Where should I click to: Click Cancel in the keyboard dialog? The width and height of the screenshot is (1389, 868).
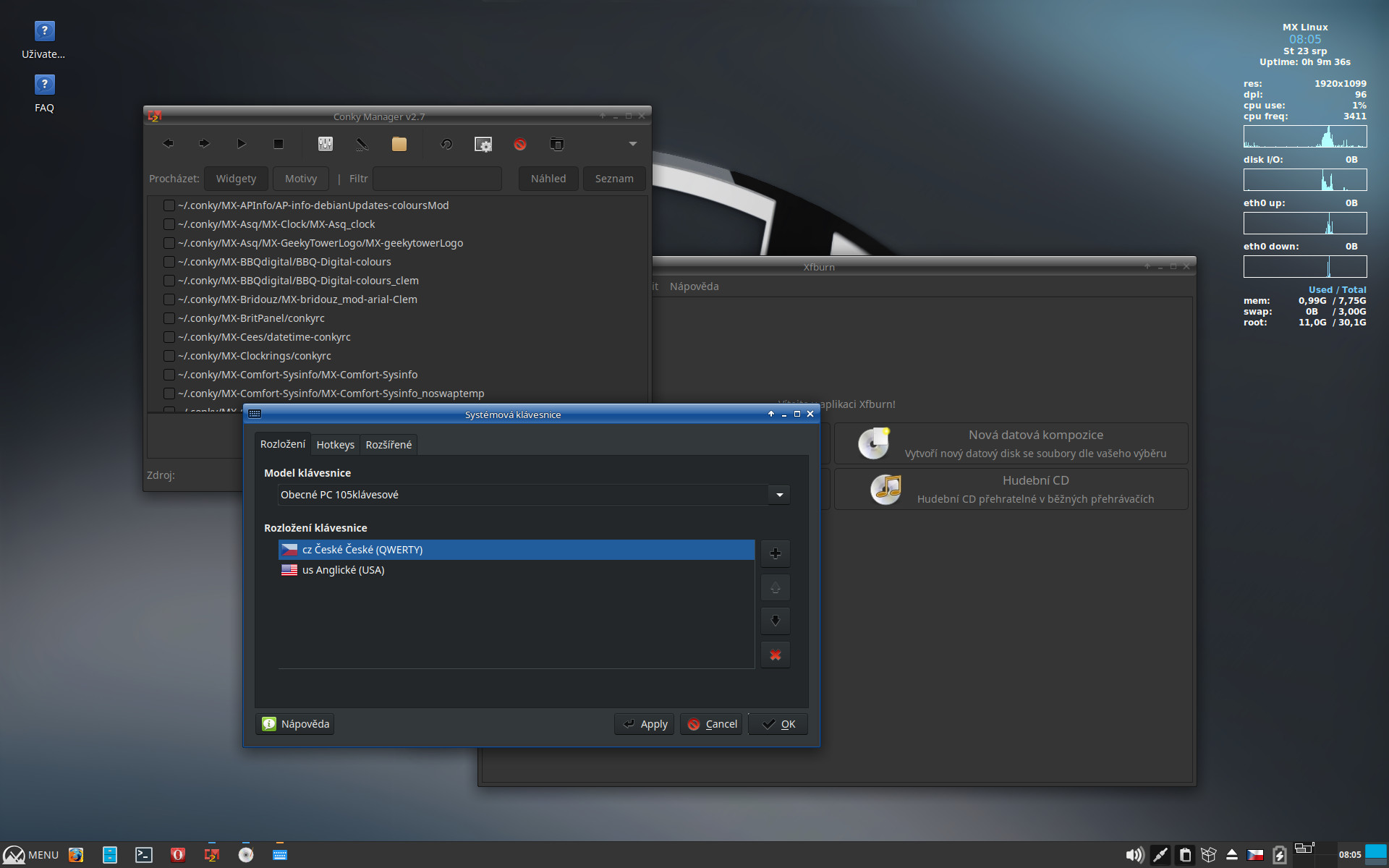click(x=711, y=724)
